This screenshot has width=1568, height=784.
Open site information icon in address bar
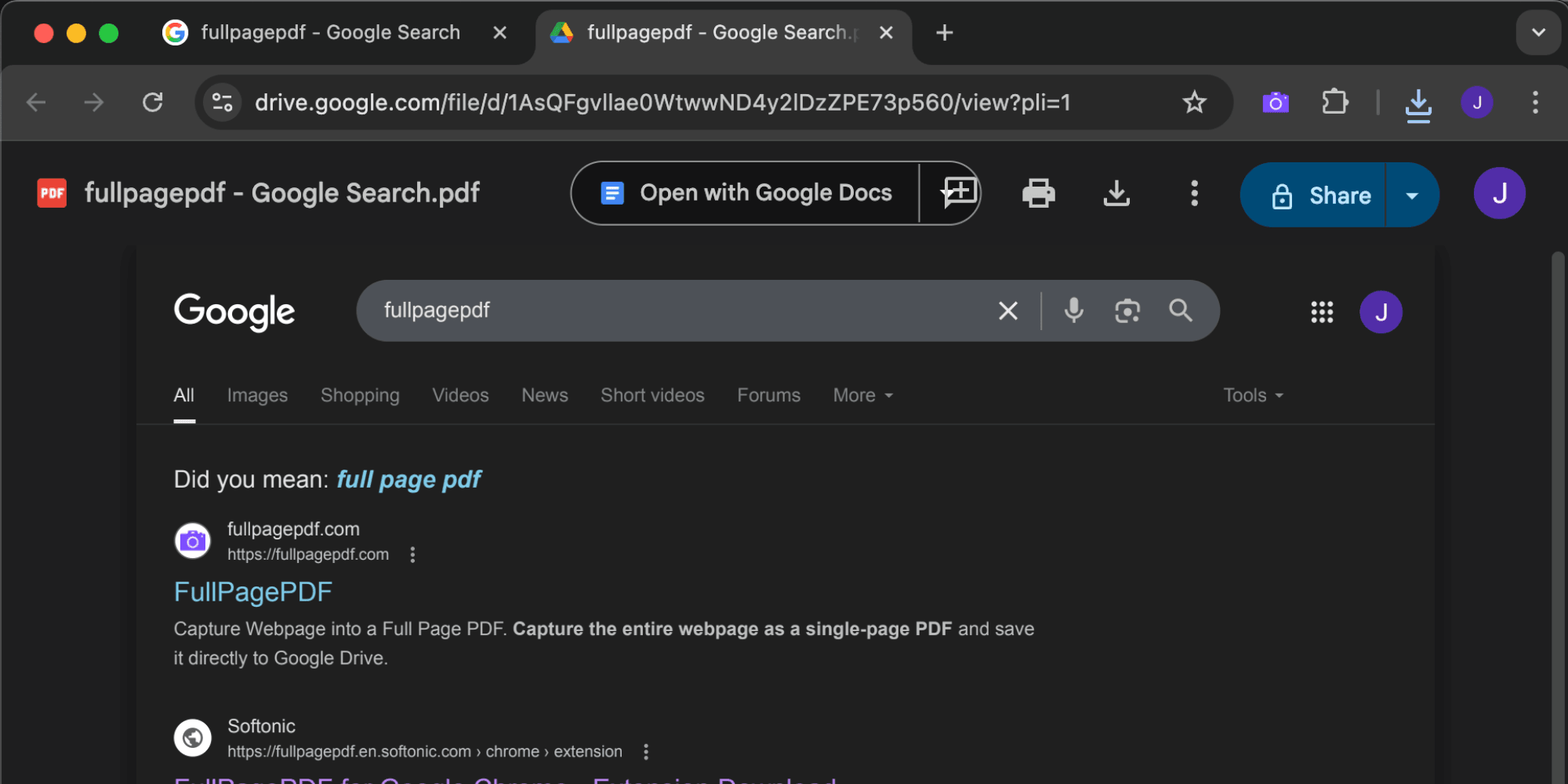click(x=223, y=102)
